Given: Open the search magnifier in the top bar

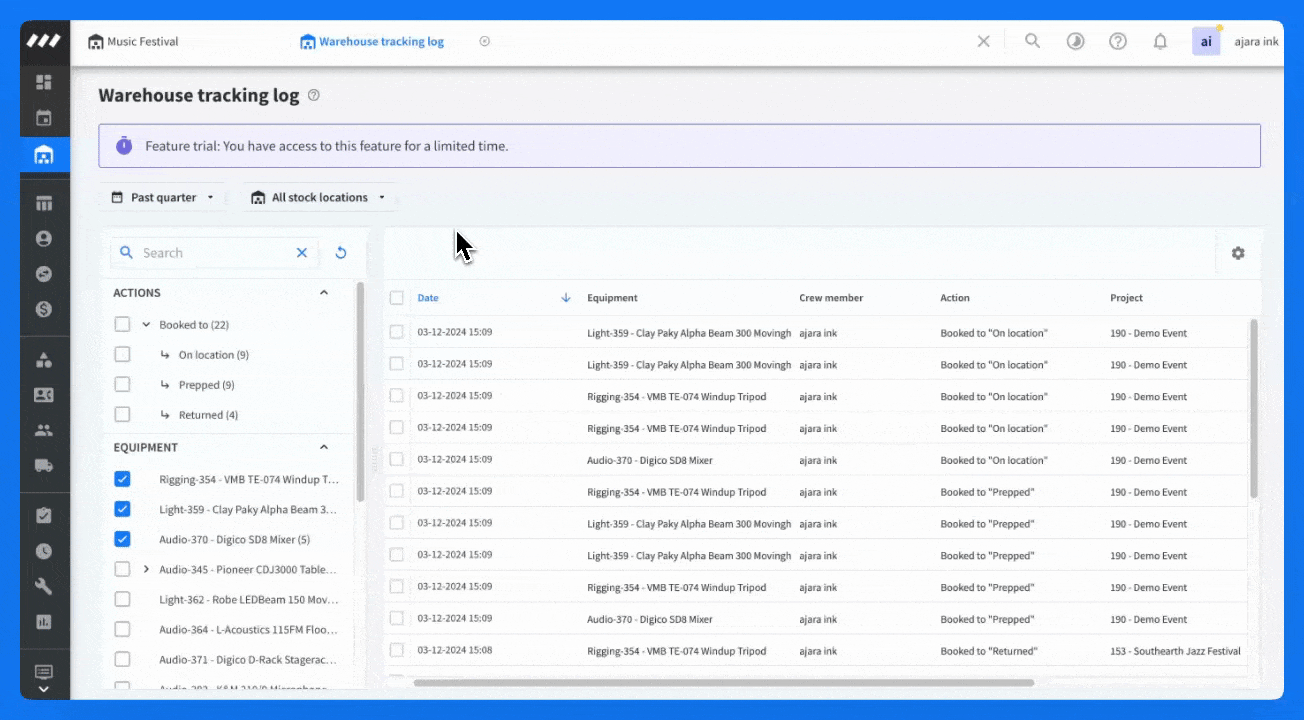Looking at the screenshot, I should click(x=1033, y=41).
